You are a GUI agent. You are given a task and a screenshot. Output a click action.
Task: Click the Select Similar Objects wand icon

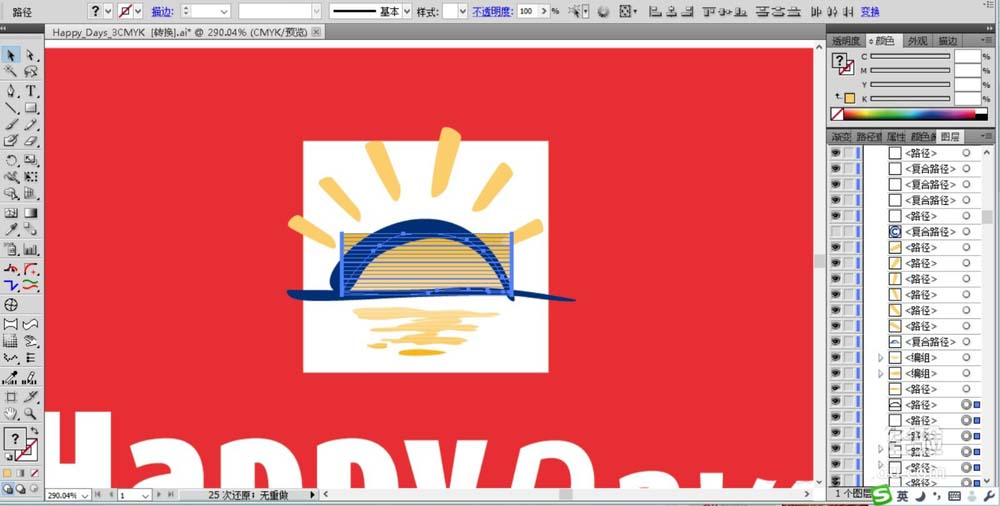[577, 11]
